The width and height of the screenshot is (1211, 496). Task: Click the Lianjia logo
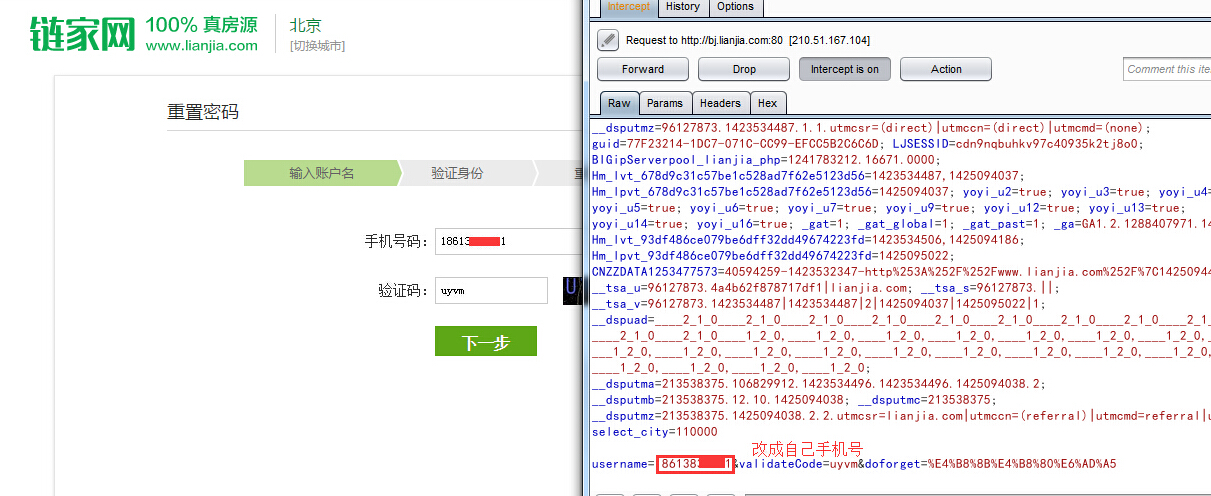(82, 34)
